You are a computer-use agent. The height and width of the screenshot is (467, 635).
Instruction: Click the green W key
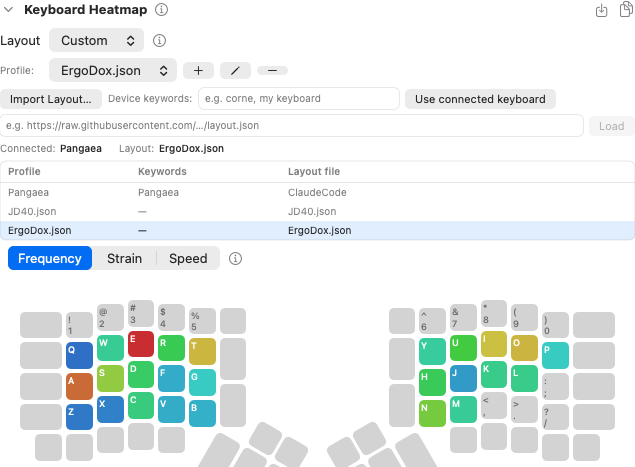(110, 348)
